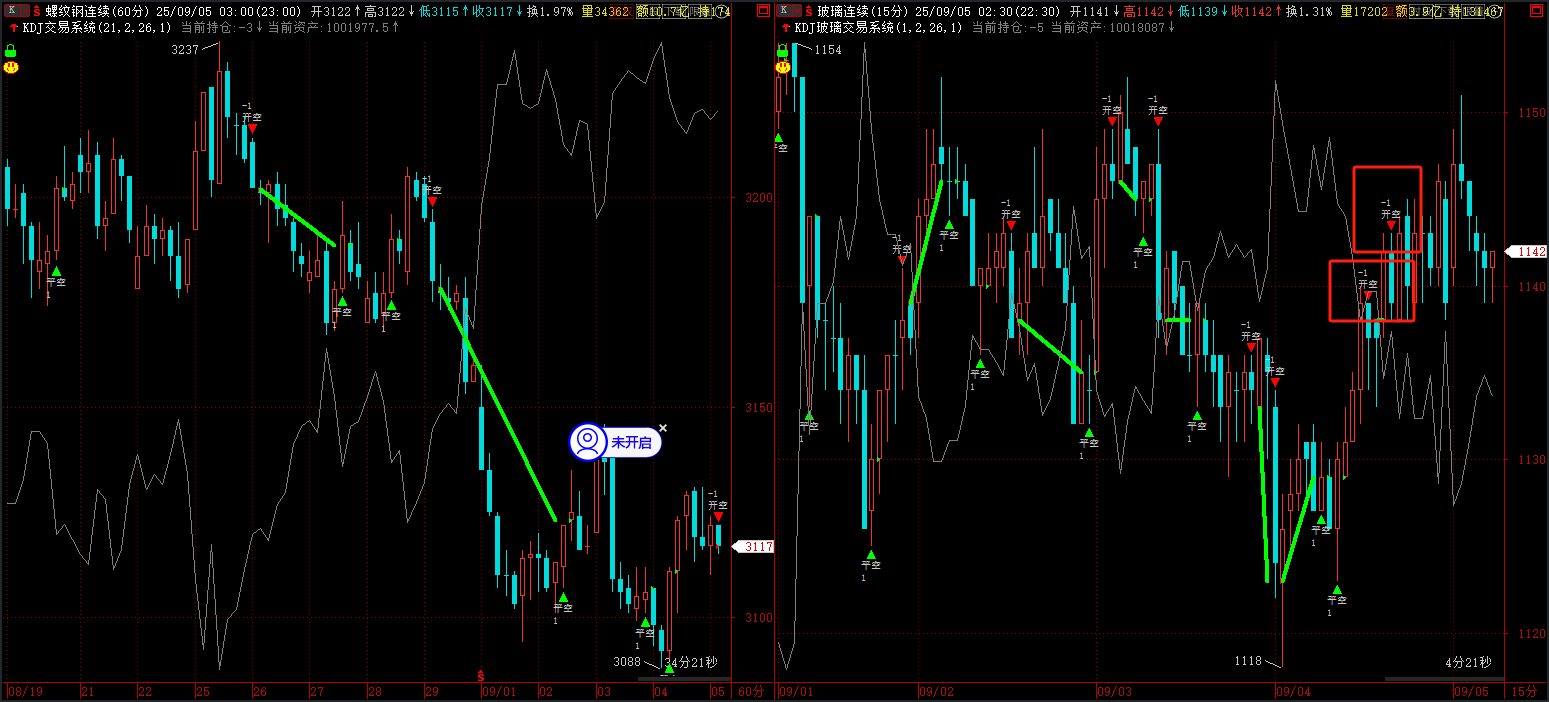This screenshot has width=1549, height=702.
Task: Click the 1154 high price label
Action: pyautogui.click(x=828, y=49)
